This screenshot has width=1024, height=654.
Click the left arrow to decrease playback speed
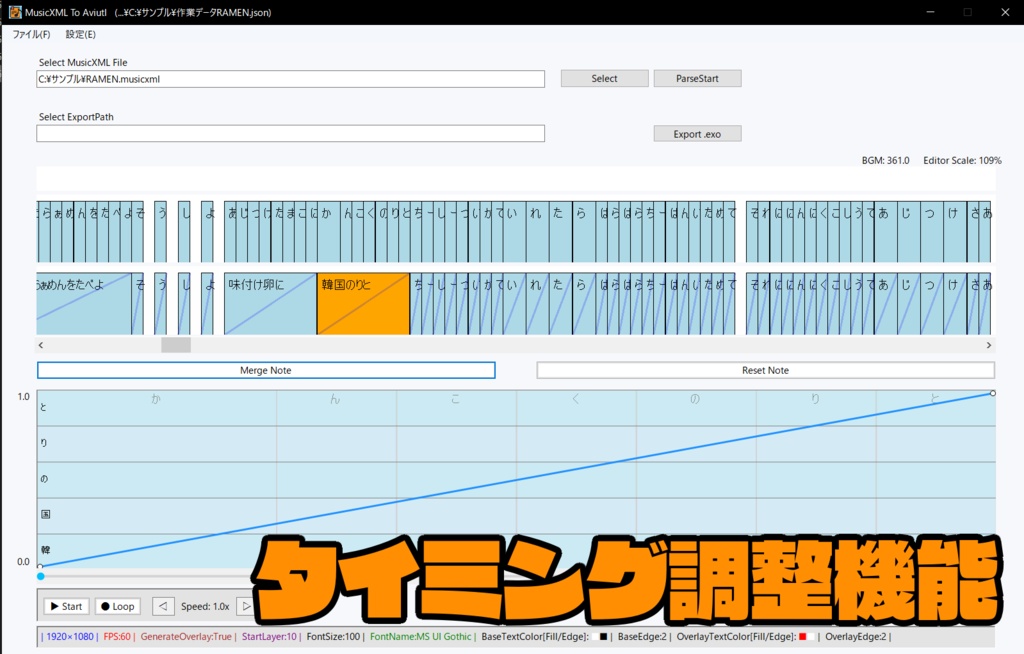click(x=163, y=606)
